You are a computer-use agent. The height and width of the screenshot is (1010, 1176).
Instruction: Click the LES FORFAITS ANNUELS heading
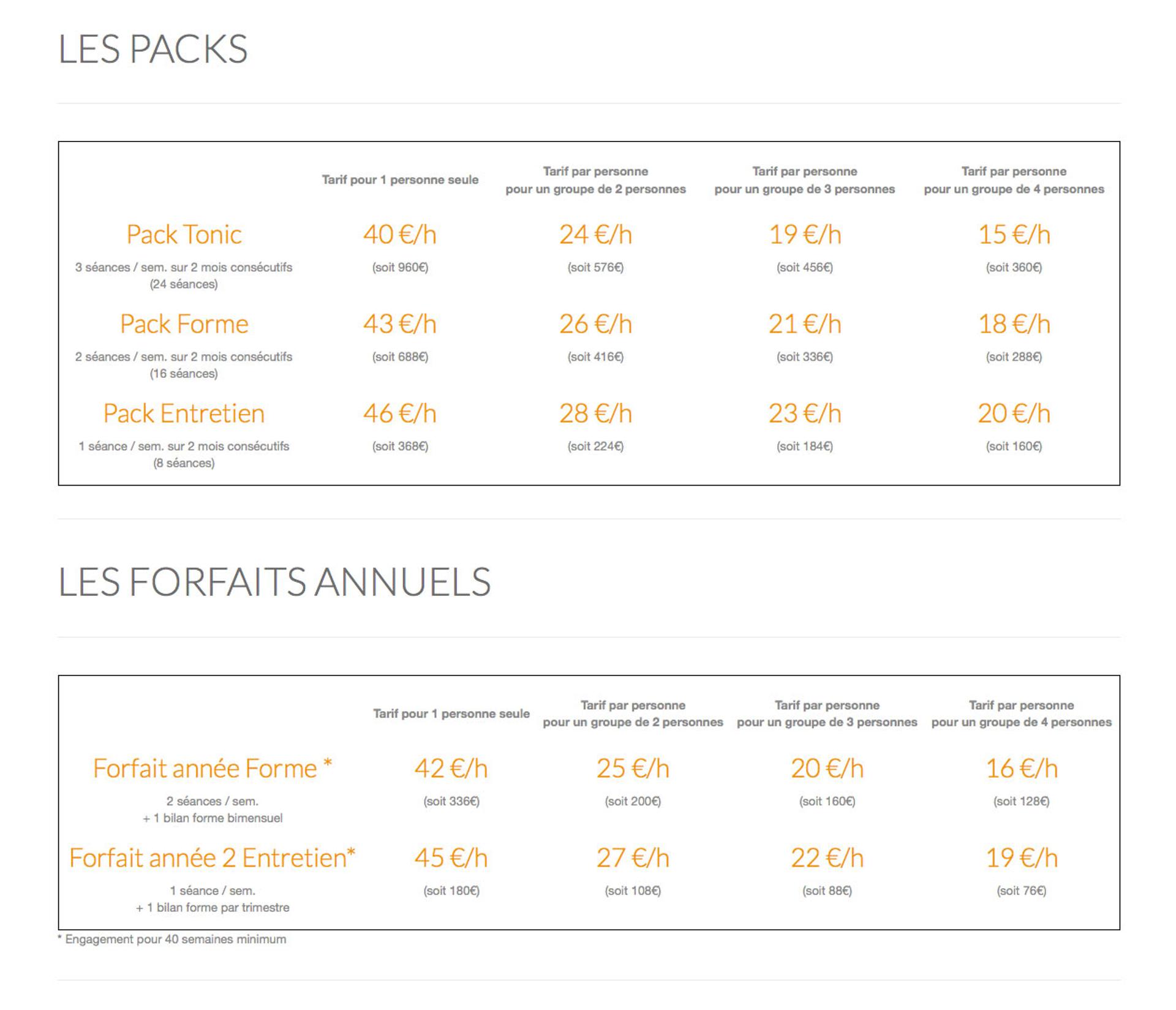(274, 582)
